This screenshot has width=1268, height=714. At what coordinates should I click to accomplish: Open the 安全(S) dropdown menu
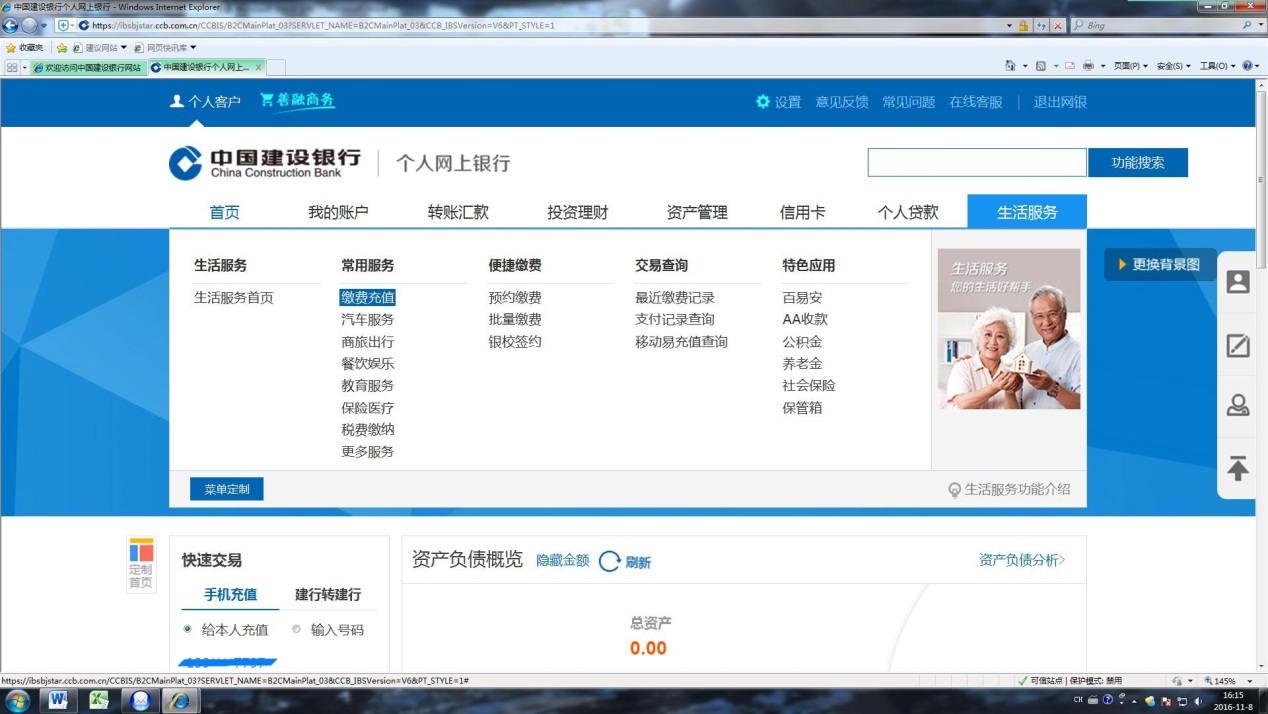(x=1174, y=66)
